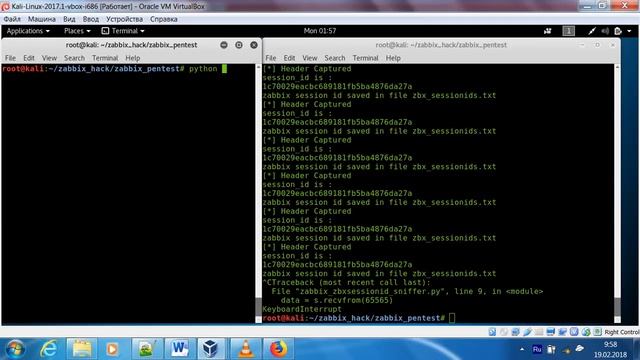
Task: Open Edit menu in right terminal
Action: click(289, 58)
